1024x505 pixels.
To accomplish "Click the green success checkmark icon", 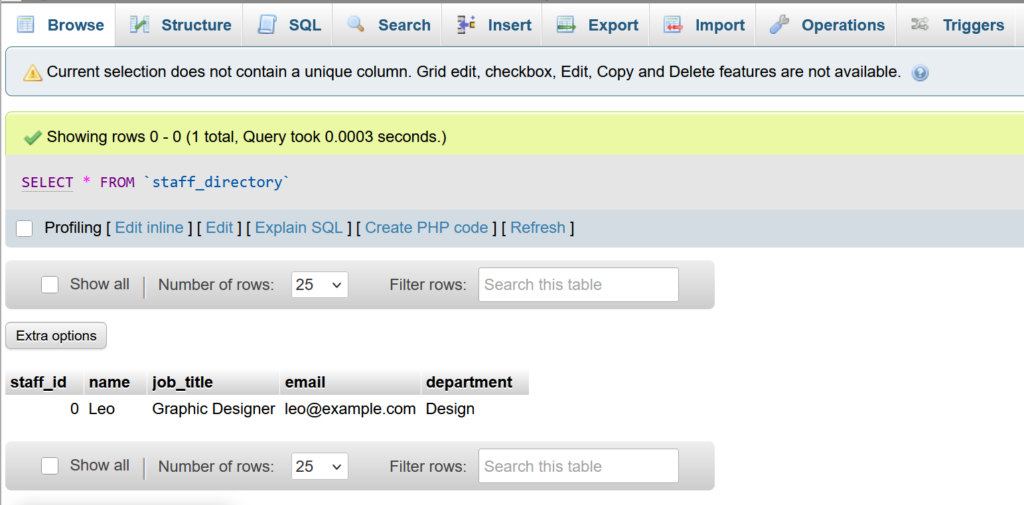I will (33, 138).
